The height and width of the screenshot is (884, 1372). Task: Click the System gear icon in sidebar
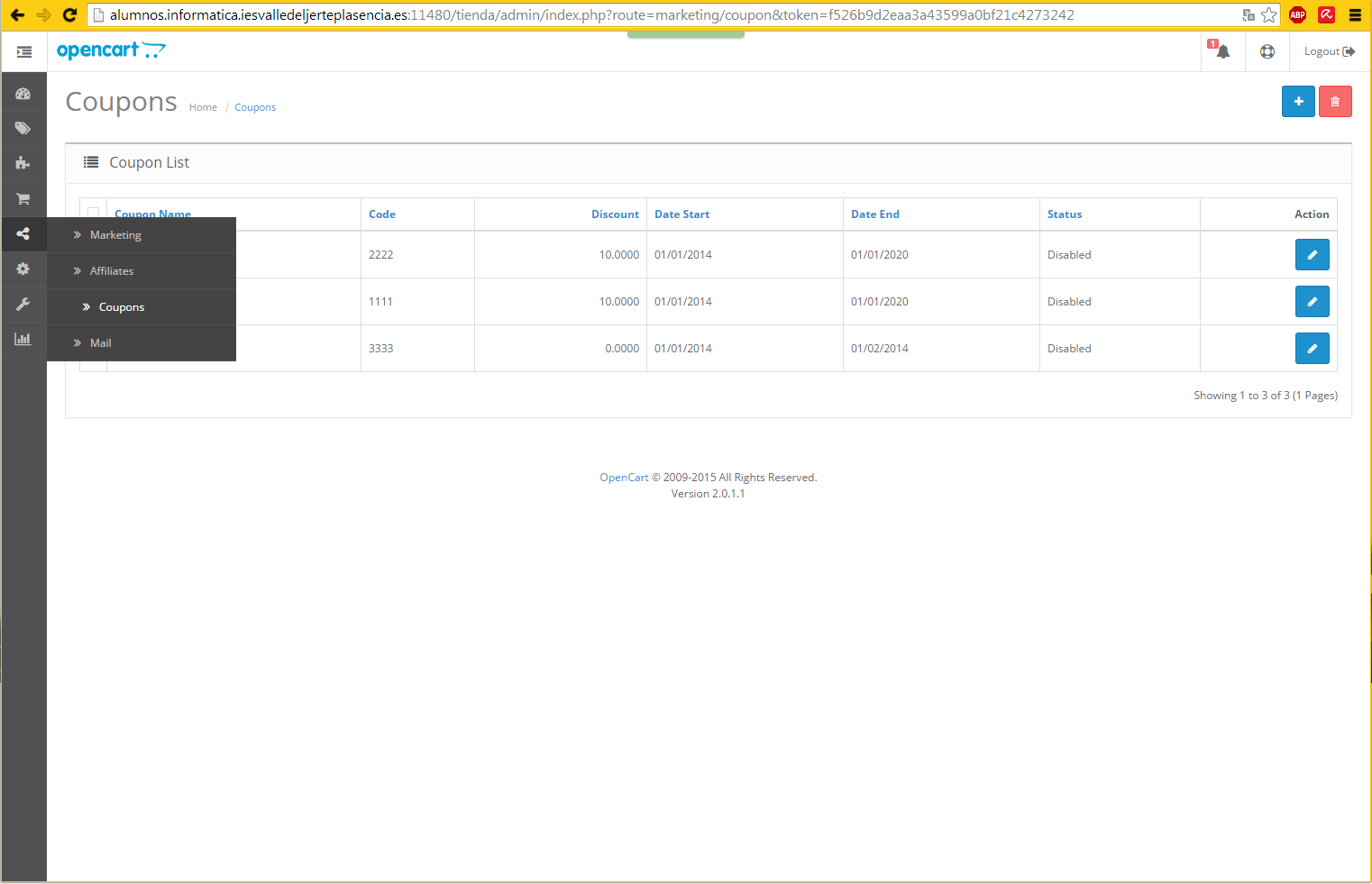(x=23, y=269)
